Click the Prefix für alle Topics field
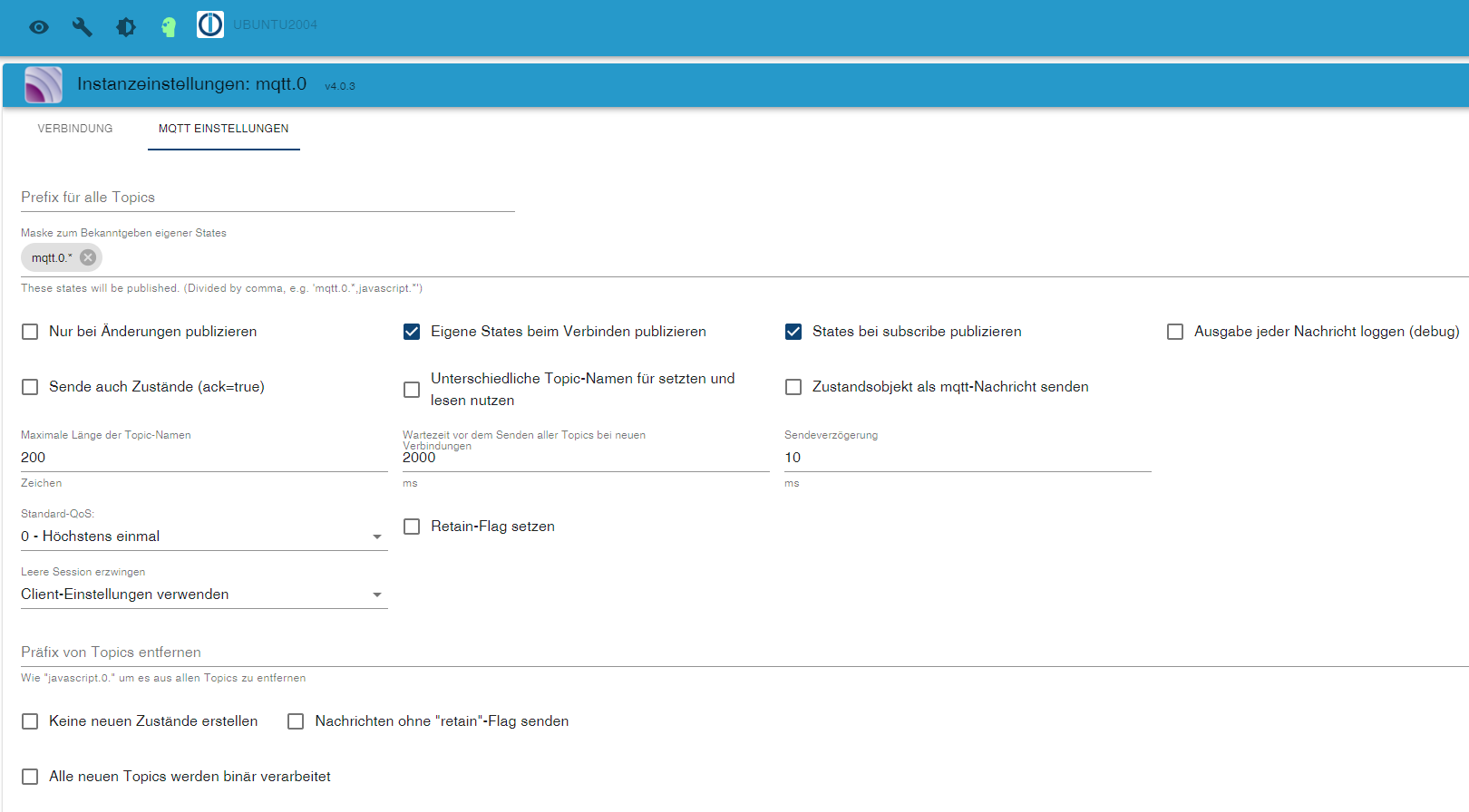The image size is (1469, 812). tap(268, 198)
